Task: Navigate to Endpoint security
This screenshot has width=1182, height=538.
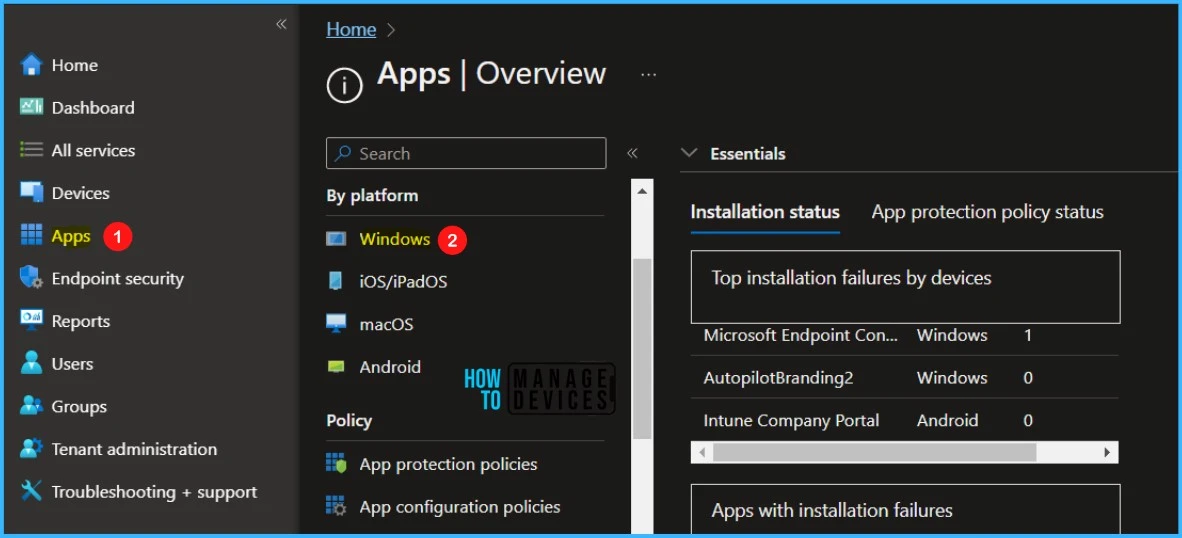Action: click(x=118, y=279)
